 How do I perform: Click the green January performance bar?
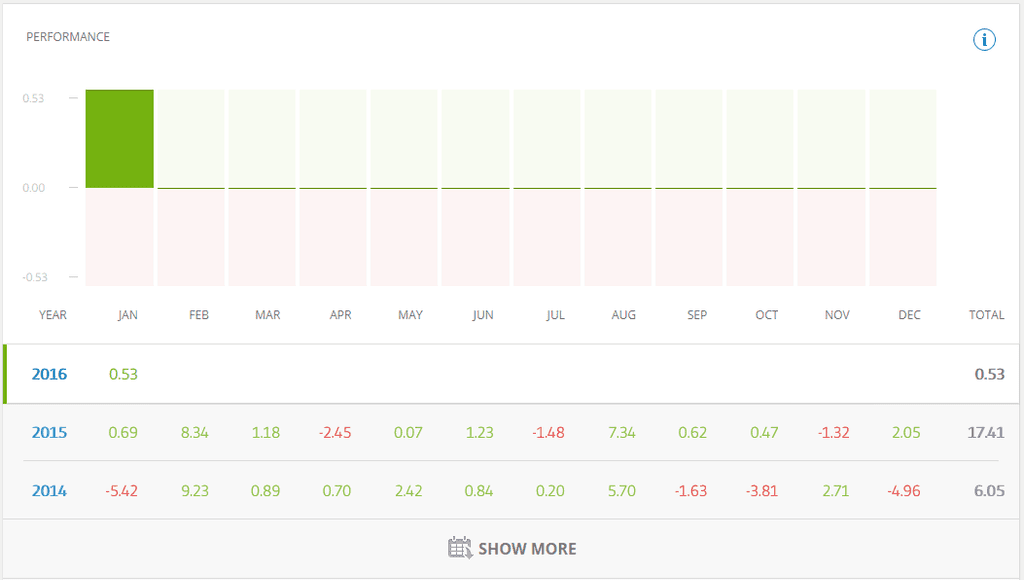[120, 138]
